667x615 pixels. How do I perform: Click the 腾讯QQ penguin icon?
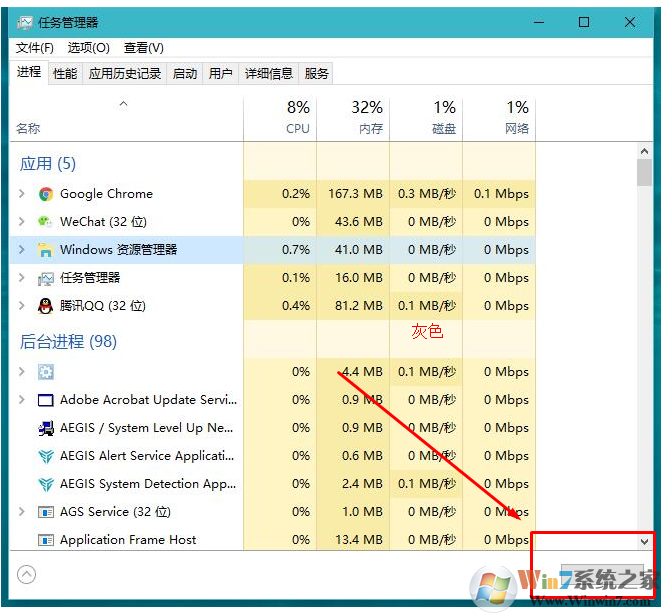tap(46, 306)
